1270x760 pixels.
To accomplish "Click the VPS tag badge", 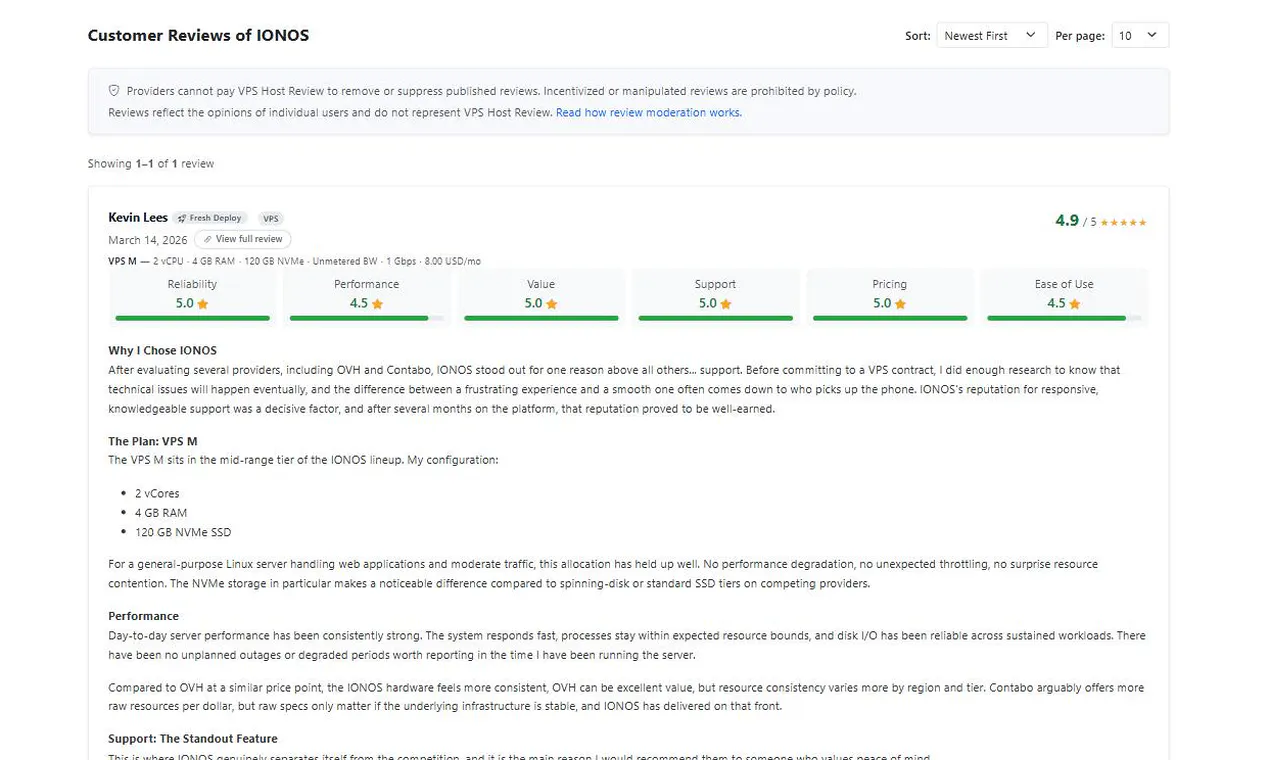I will click(x=271, y=218).
